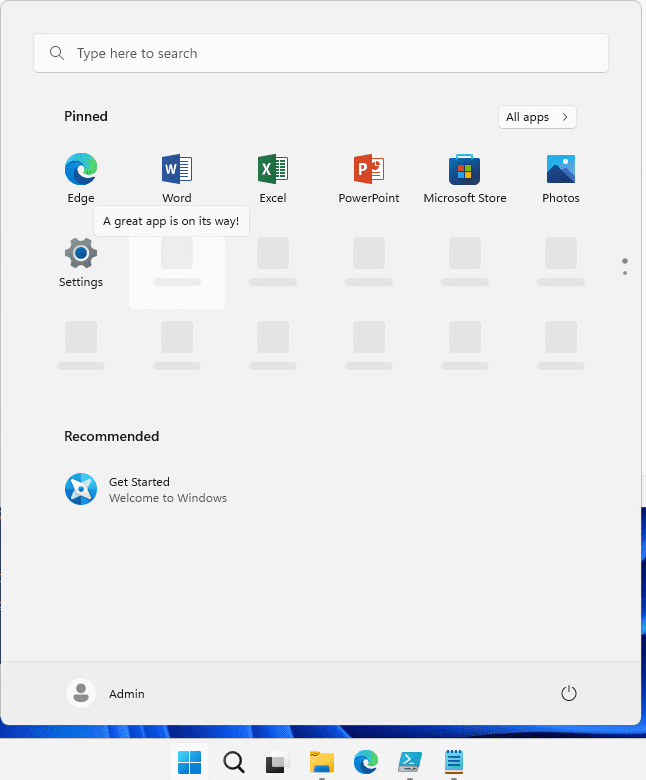The width and height of the screenshot is (646, 780).
Task: Open Settings from pinned apps
Action: click(x=81, y=263)
